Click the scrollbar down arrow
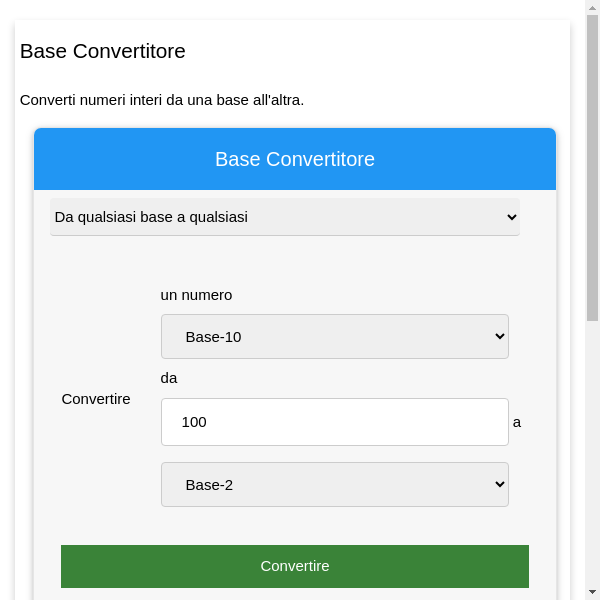This screenshot has width=600, height=600. (x=592, y=592)
